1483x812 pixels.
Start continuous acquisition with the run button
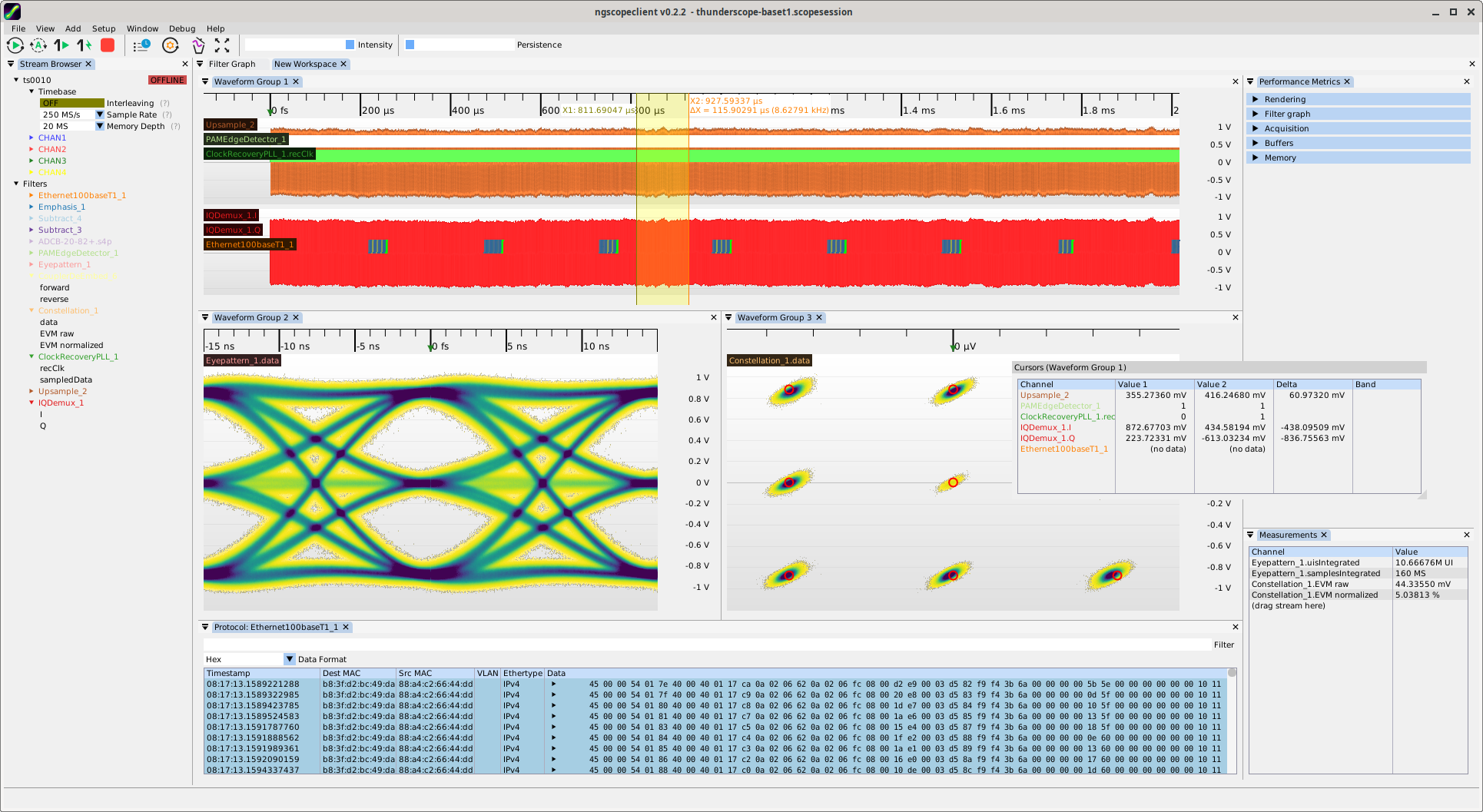(x=15, y=45)
